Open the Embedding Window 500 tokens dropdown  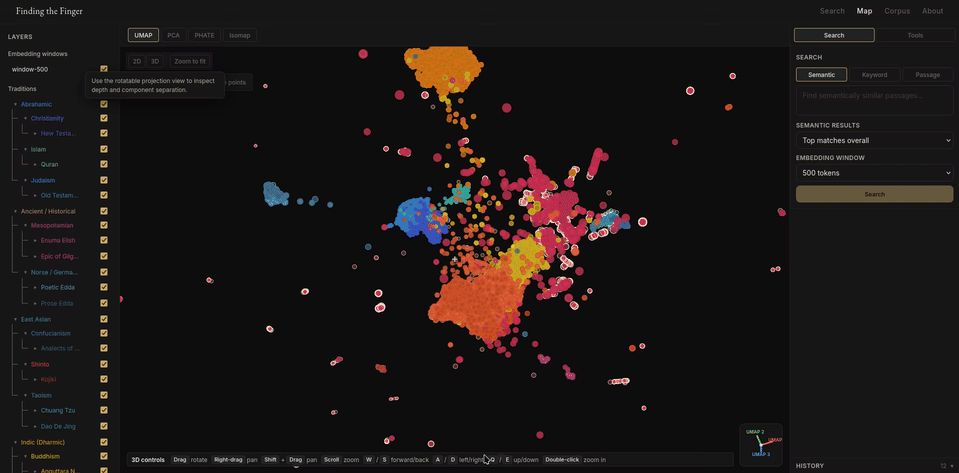click(874, 173)
